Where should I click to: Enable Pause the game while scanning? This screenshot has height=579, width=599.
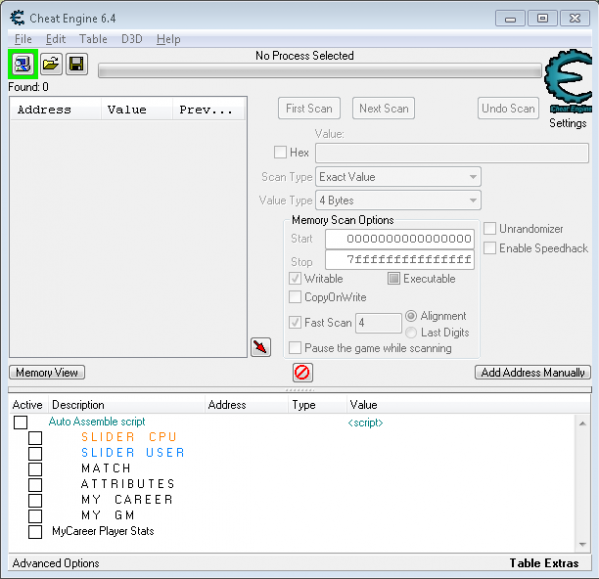(295, 348)
